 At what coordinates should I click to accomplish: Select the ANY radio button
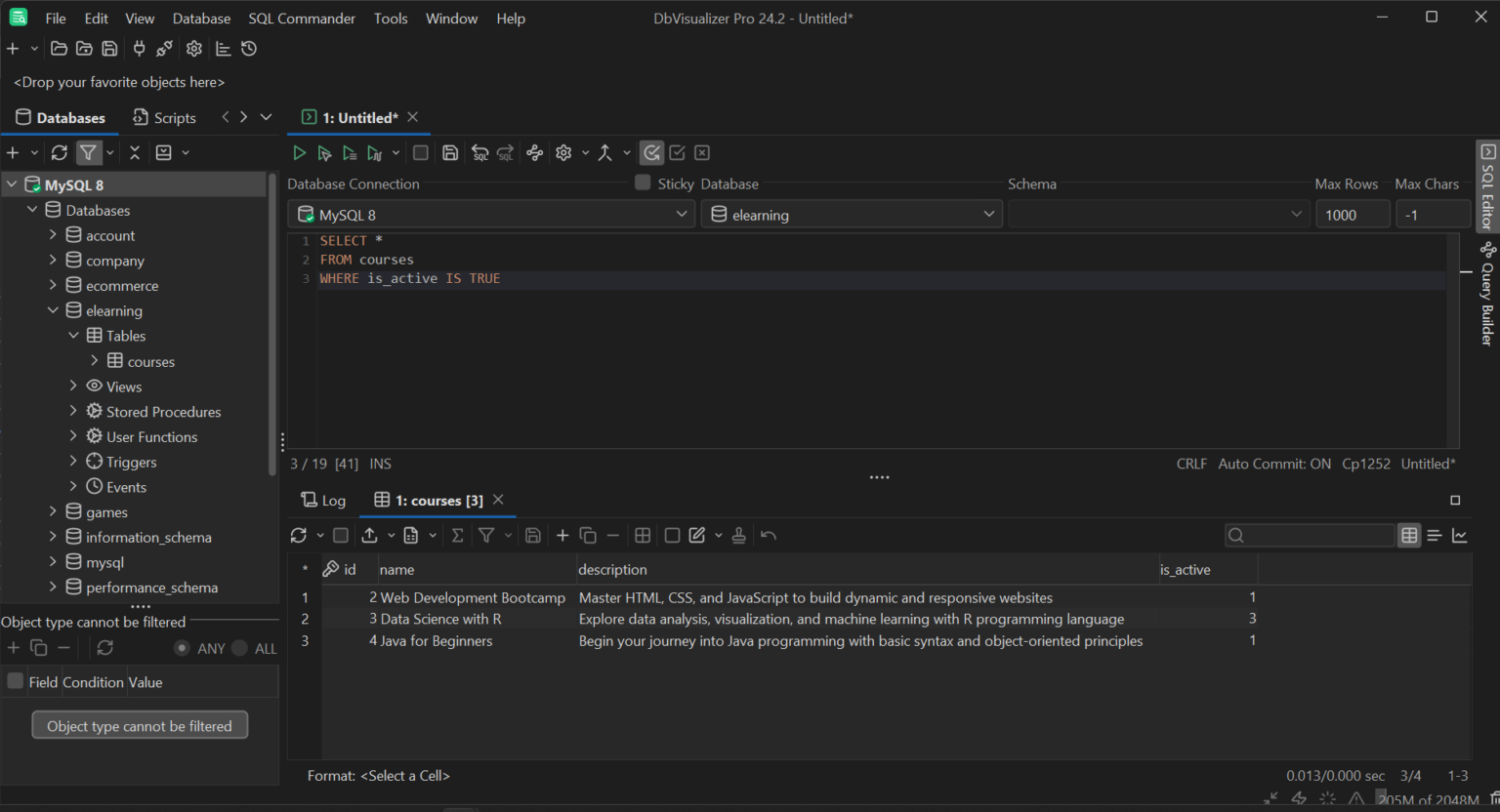pos(182,648)
